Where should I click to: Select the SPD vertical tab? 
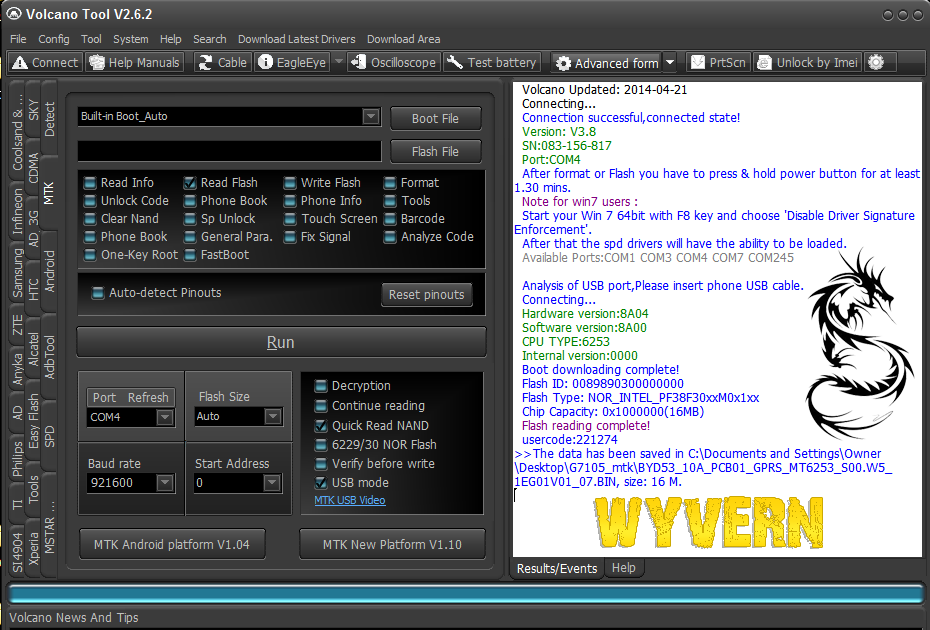click(x=49, y=436)
